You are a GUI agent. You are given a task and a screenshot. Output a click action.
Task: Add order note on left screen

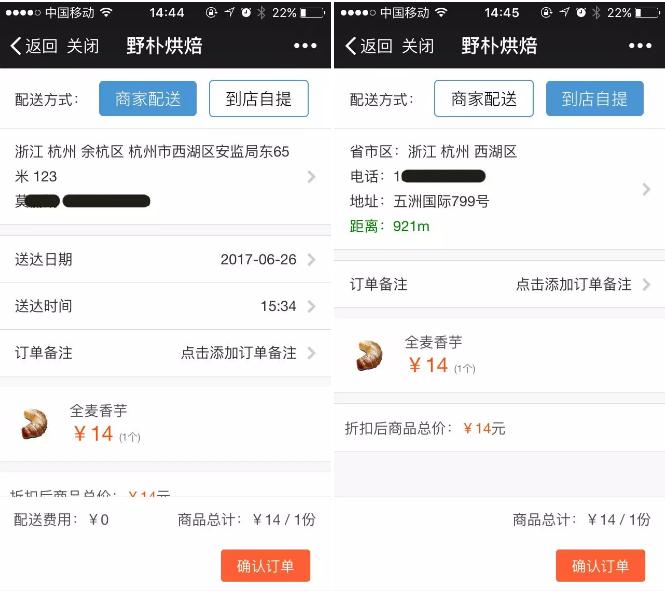(x=165, y=353)
